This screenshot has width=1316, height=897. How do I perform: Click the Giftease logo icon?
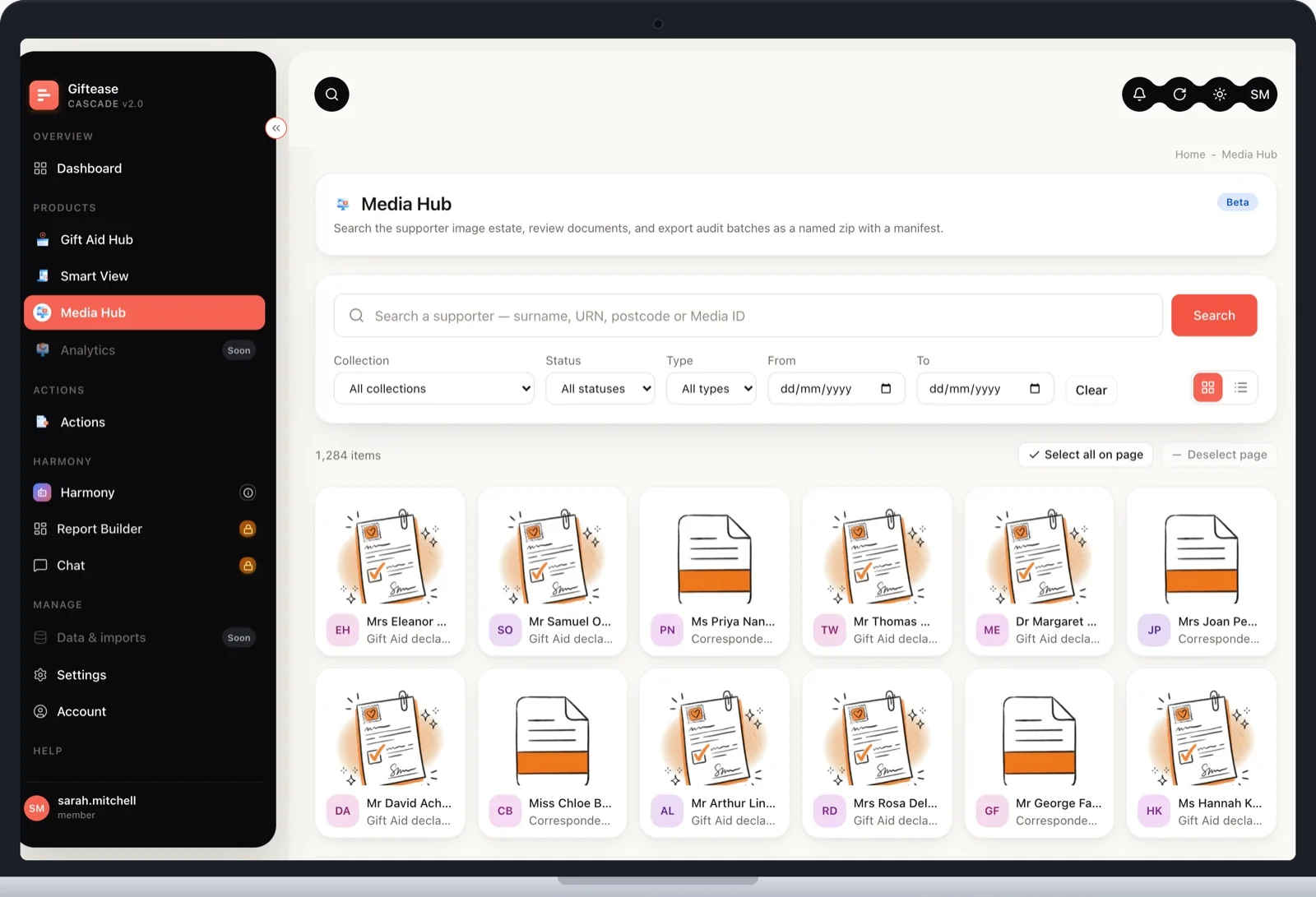[44, 95]
